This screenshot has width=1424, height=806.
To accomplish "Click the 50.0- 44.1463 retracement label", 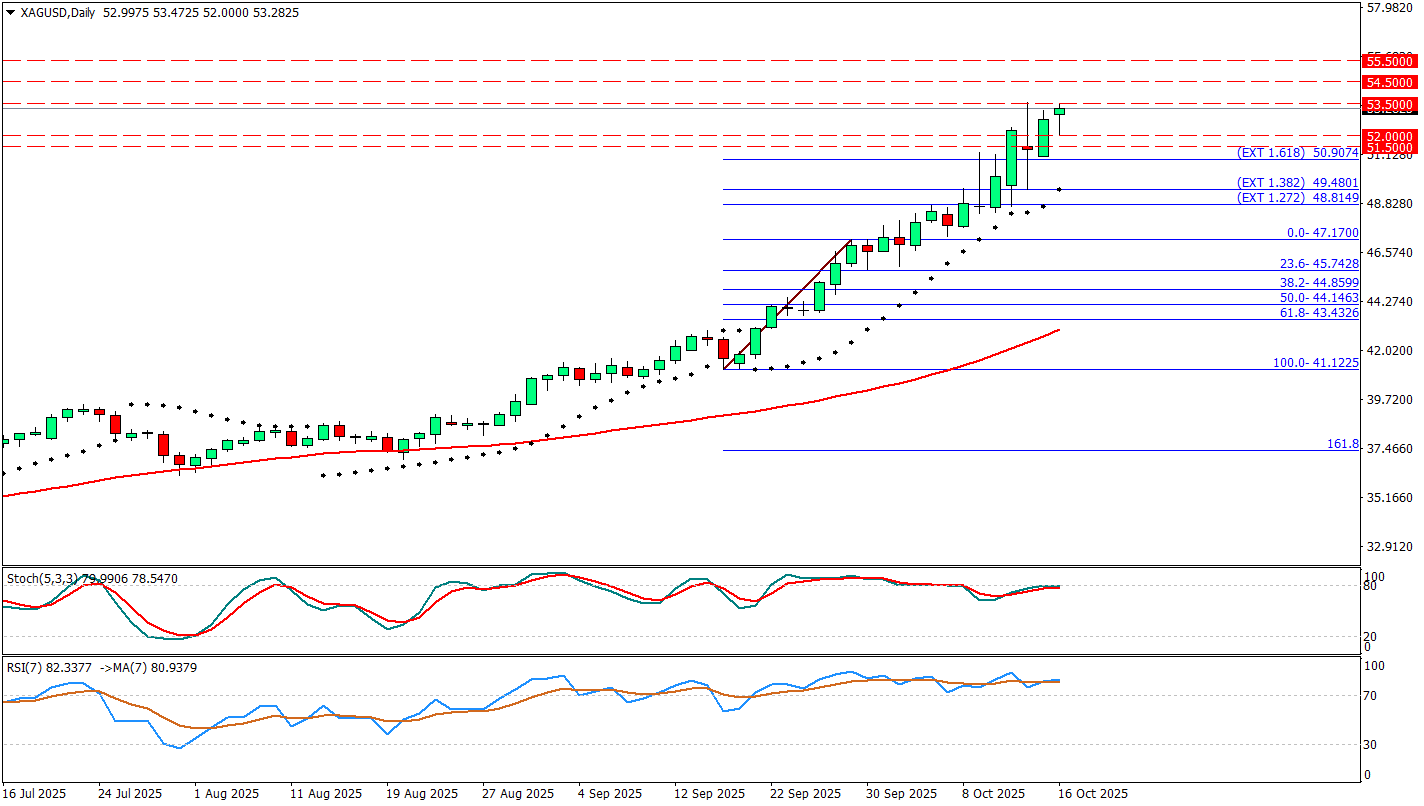I will pos(1319,298).
